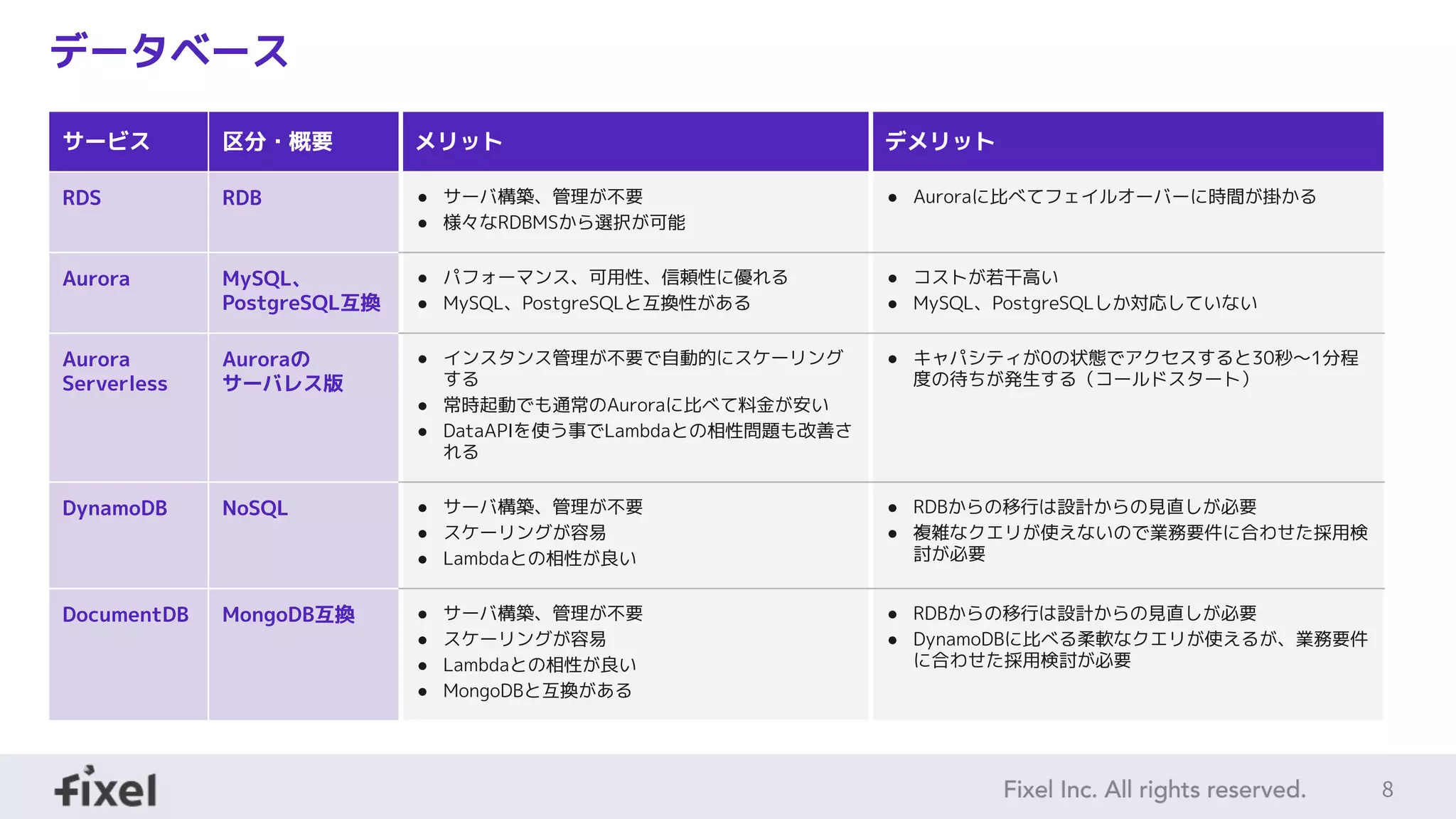Click the コストが若干高い bullet text
This screenshot has height=819, width=1456.
click(985, 277)
